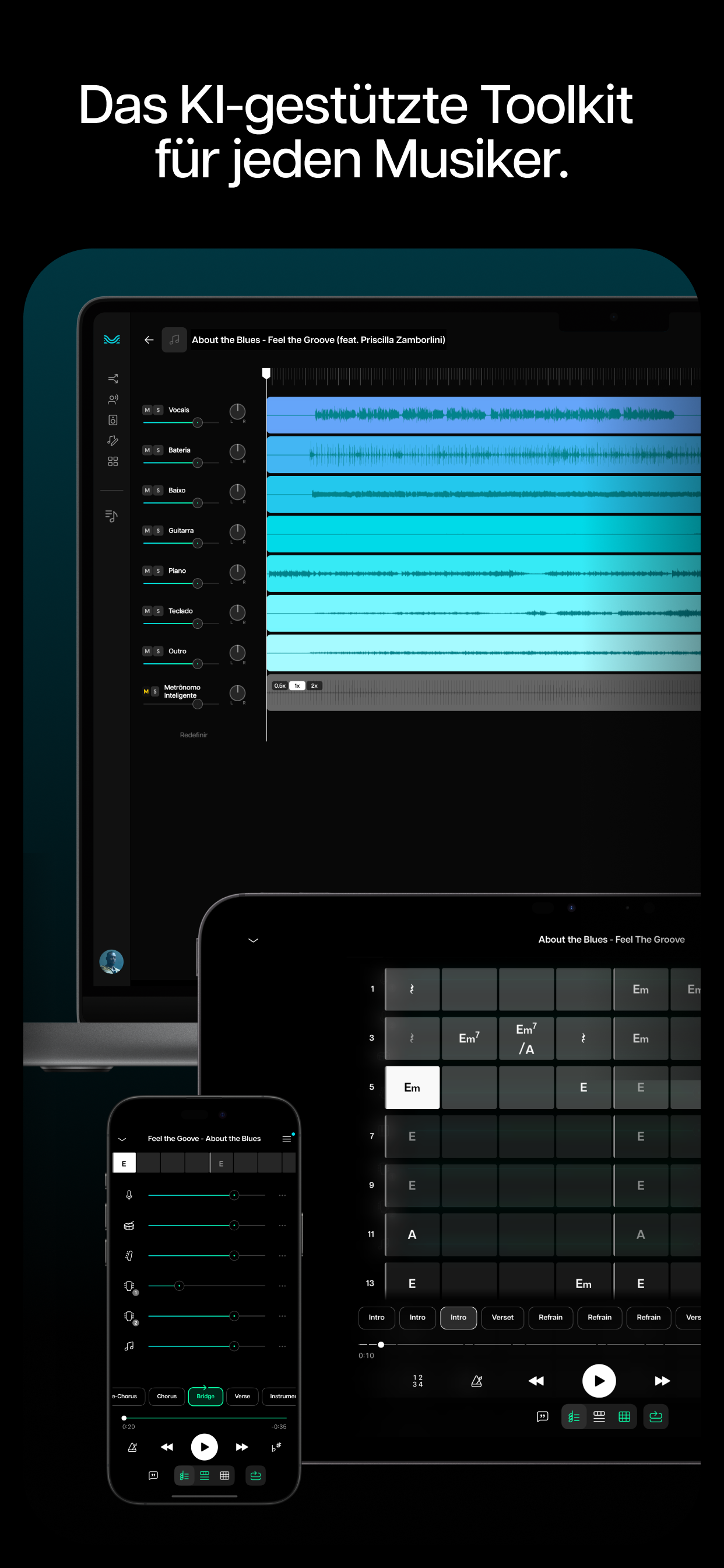Click the Bateria pan knob
The height and width of the screenshot is (1568, 724).
pos(237,452)
